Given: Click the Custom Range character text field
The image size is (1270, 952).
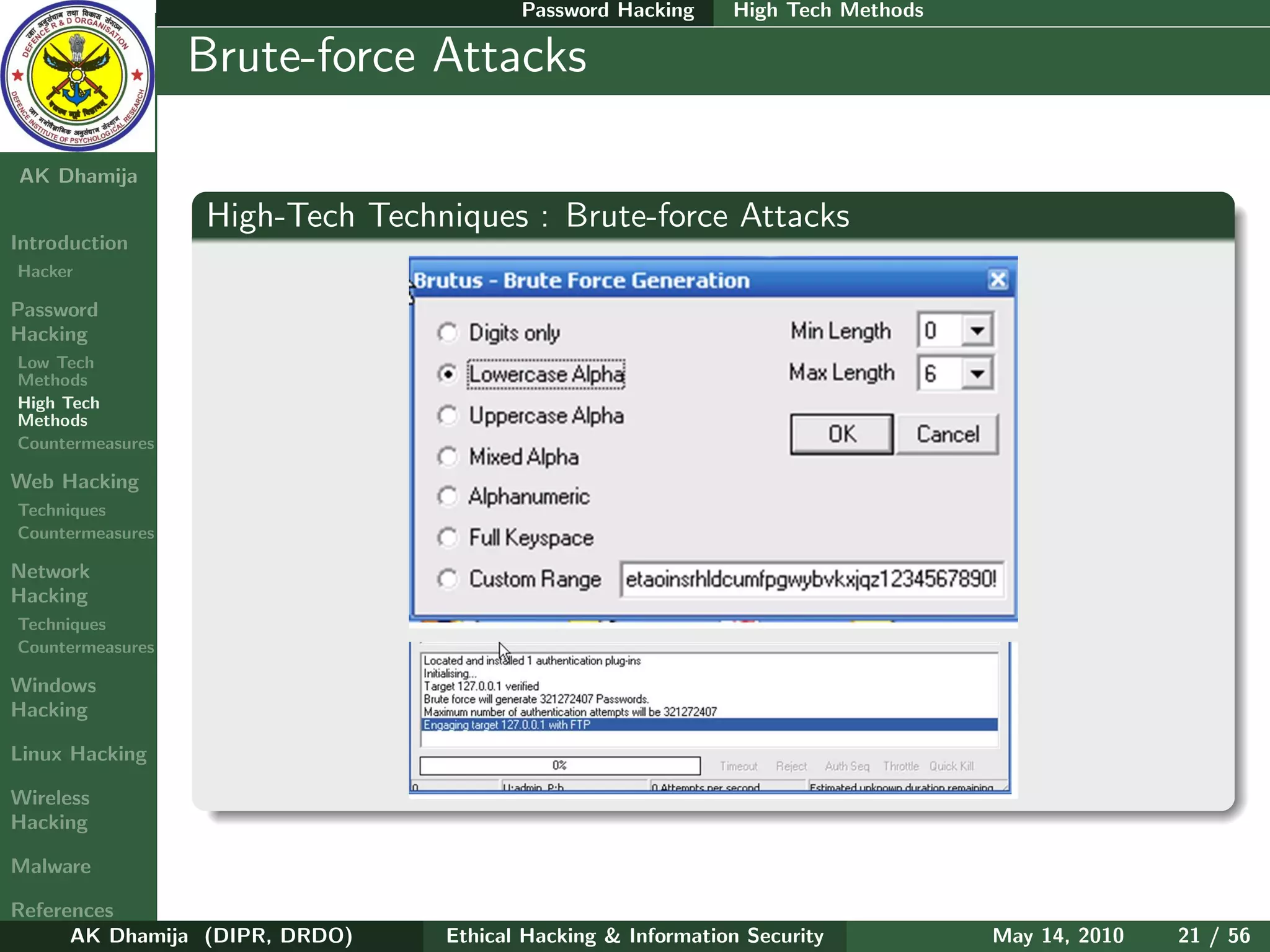Looking at the screenshot, I should tap(810, 580).
